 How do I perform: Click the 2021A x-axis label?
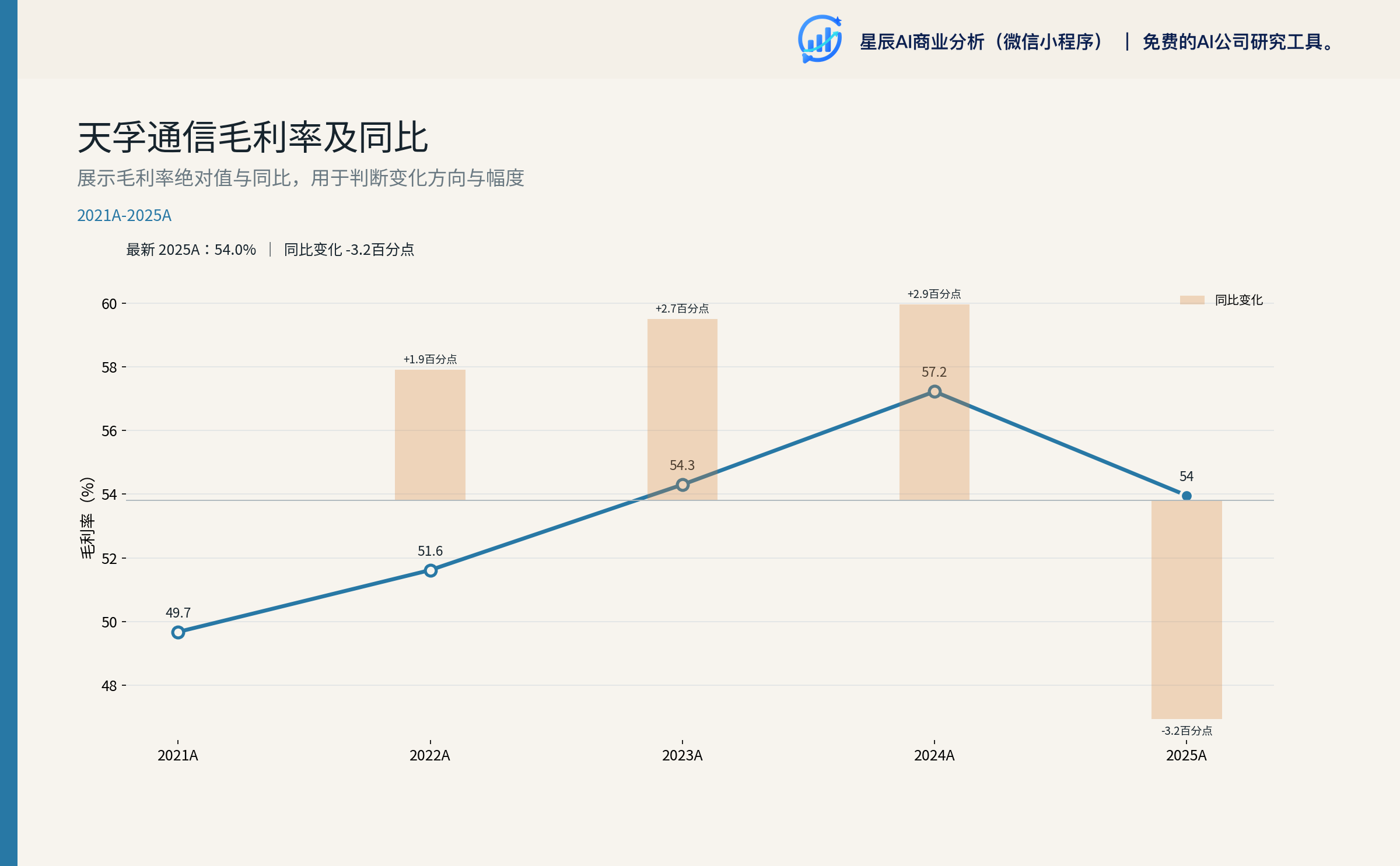178,756
